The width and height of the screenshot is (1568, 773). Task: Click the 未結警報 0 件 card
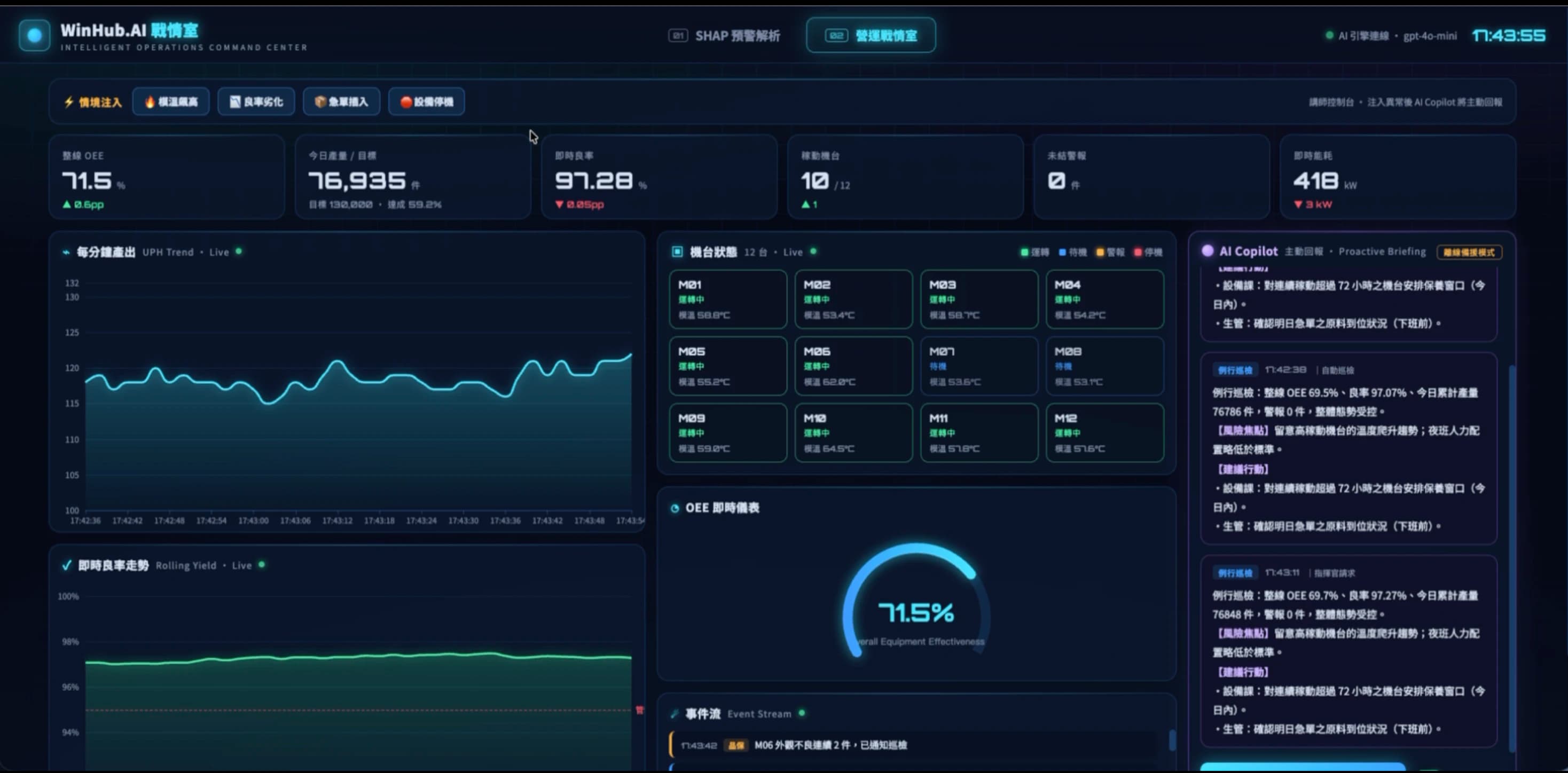(x=1151, y=177)
